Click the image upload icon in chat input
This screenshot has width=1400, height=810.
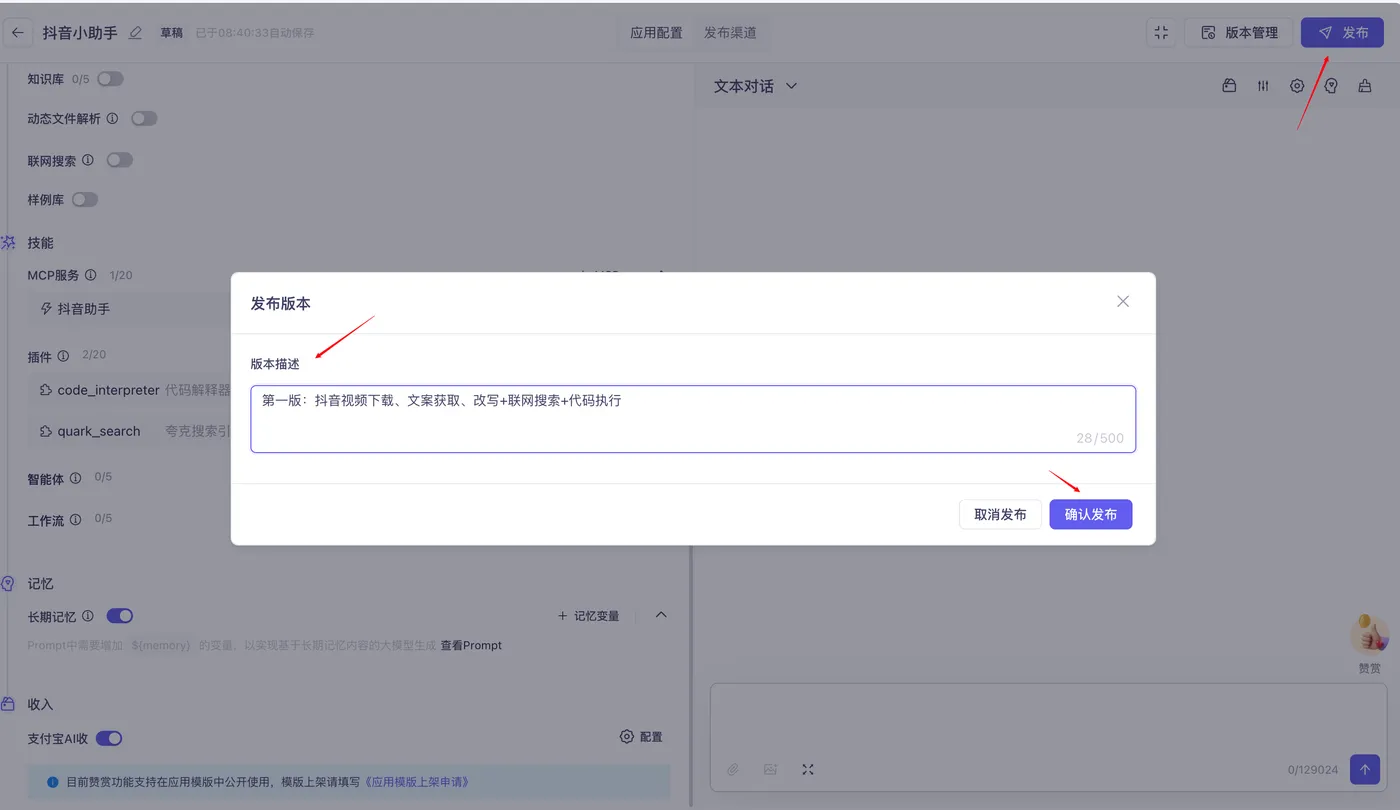770,769
